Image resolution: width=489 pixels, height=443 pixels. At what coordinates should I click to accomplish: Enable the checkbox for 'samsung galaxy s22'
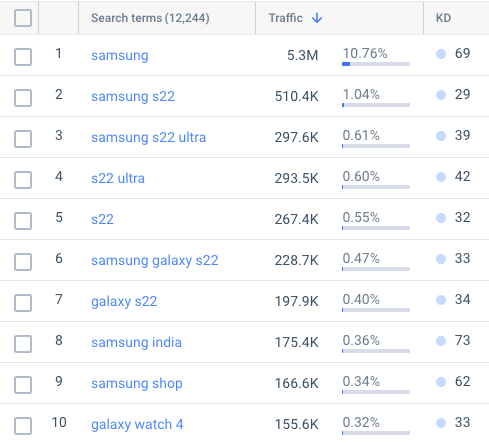[23, 262]
